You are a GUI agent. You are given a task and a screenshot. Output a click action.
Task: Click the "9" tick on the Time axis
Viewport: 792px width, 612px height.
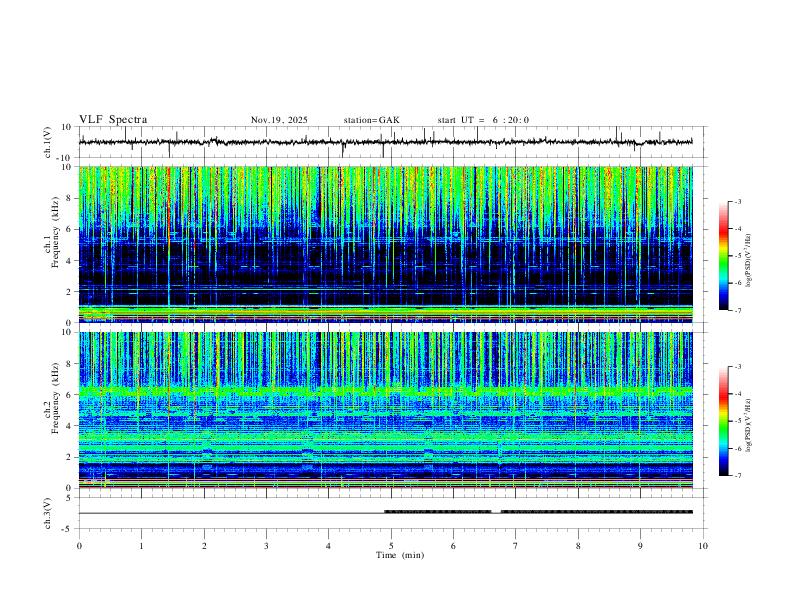point(640,546)
